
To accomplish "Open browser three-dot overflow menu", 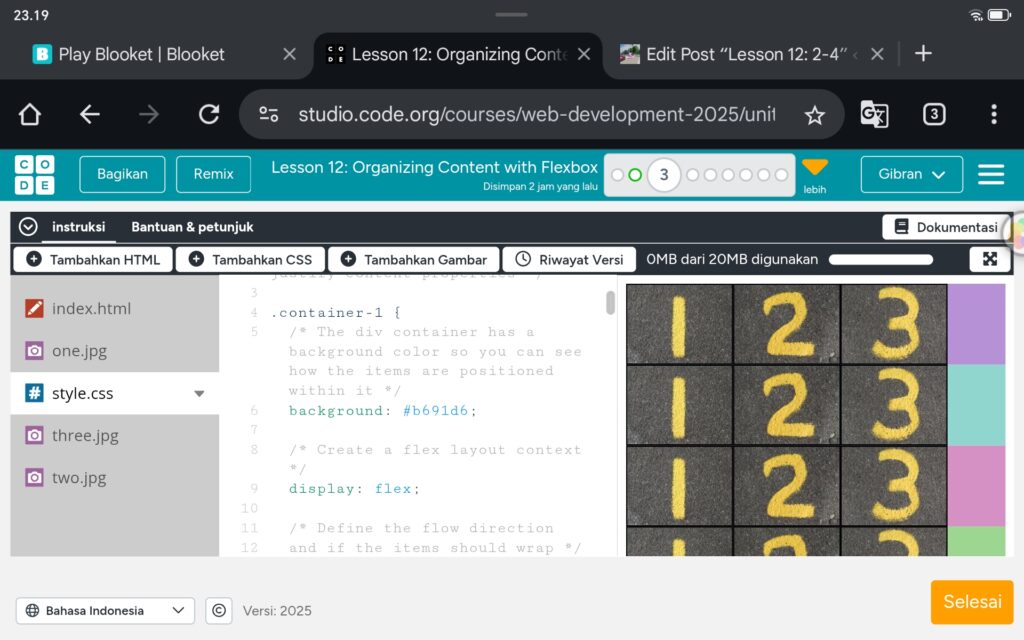I will [993, 114].
